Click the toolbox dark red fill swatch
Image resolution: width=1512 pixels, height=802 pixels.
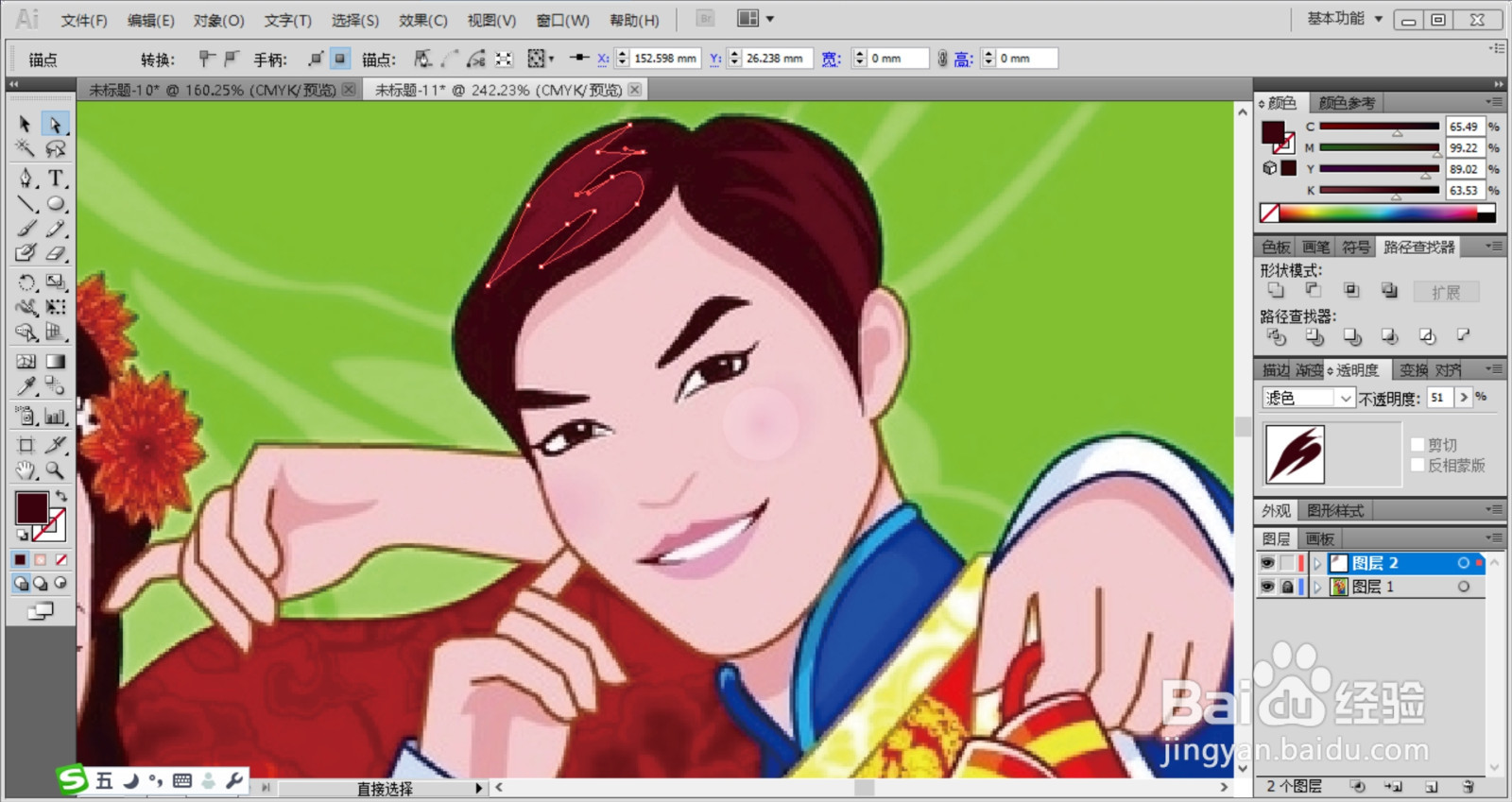32,508
